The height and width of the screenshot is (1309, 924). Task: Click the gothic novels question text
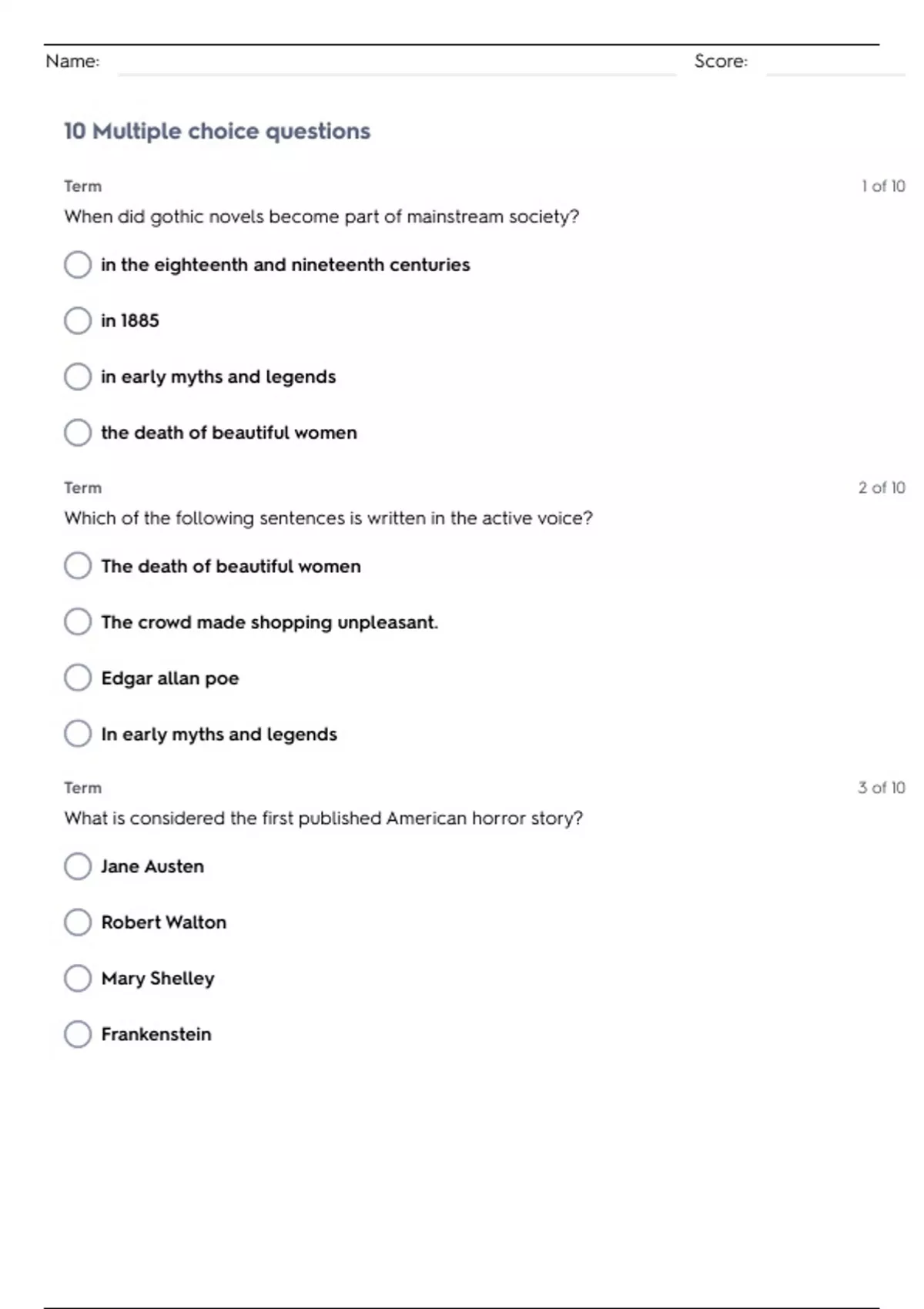(321, 217)
